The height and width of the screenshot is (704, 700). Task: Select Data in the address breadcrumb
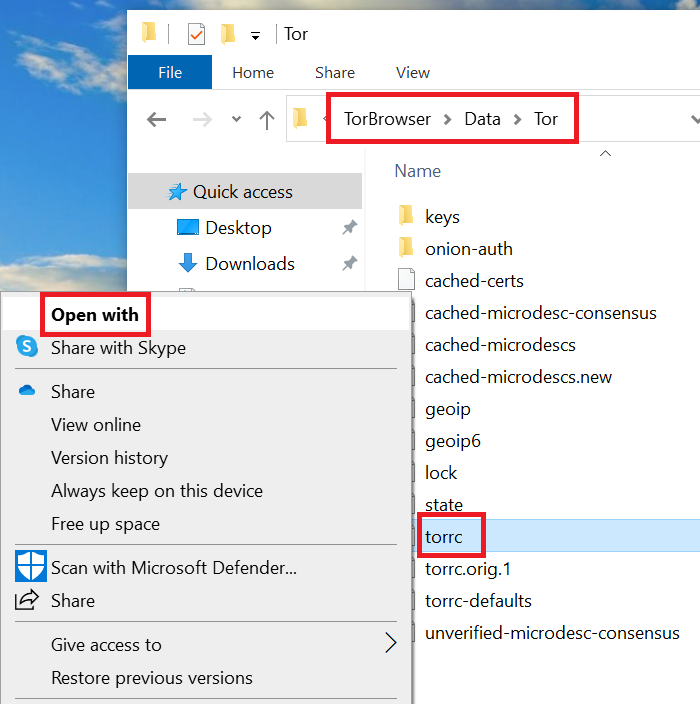tap(482, 119)
